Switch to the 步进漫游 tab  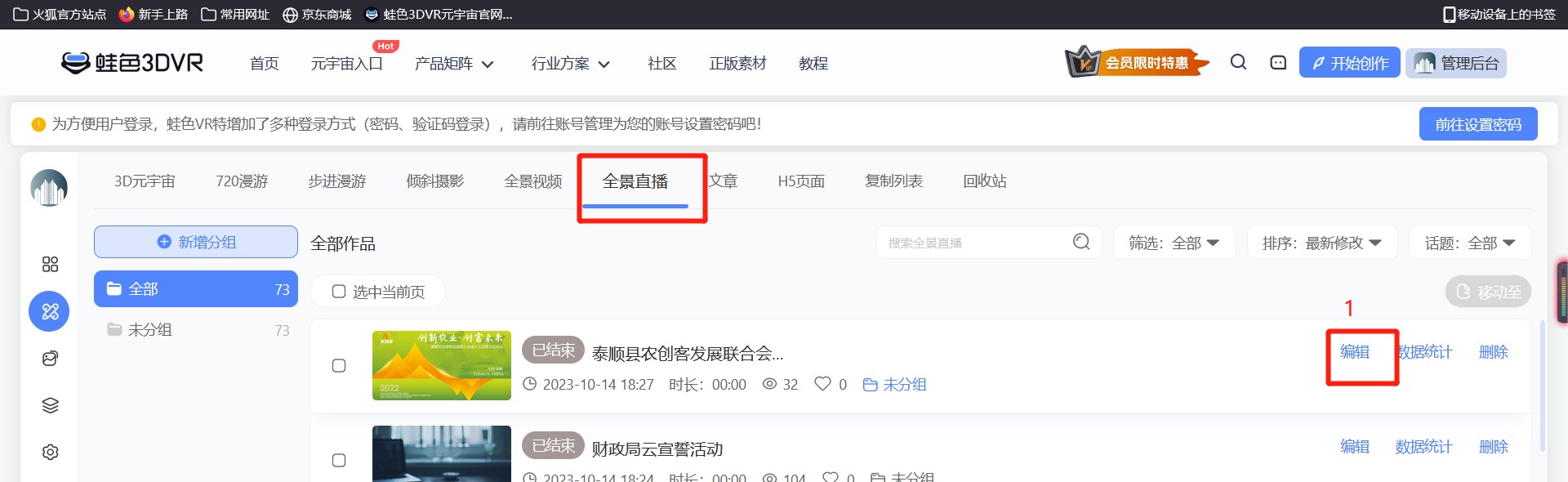click(337, 181)
